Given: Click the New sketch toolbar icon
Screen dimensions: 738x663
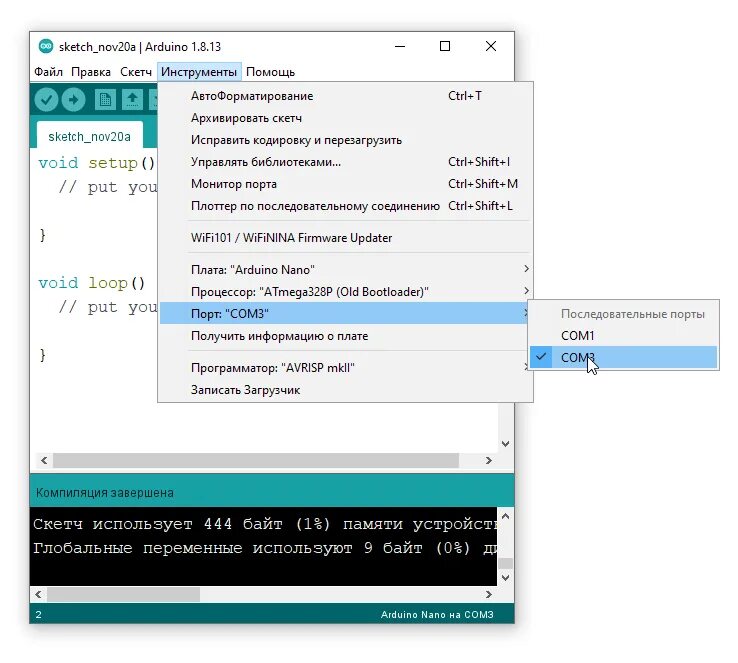Looking at the screenshot, I should tap(105, 100).
